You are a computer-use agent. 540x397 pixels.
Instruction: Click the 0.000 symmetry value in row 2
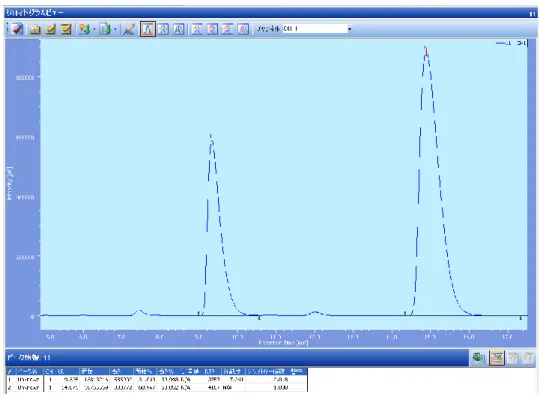pos(281,387)
